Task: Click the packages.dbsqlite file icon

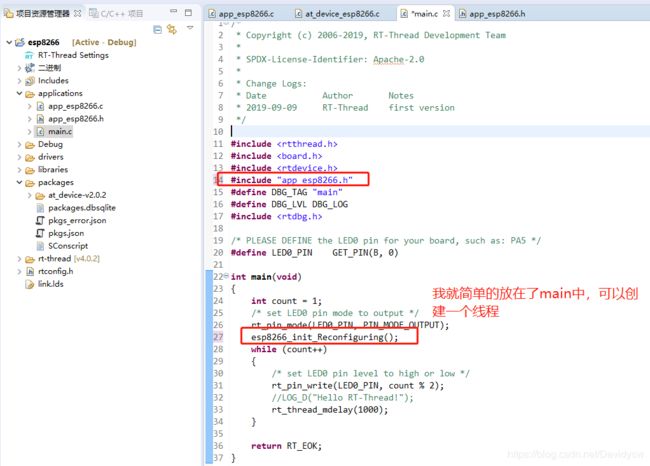Action: [40, 208]
